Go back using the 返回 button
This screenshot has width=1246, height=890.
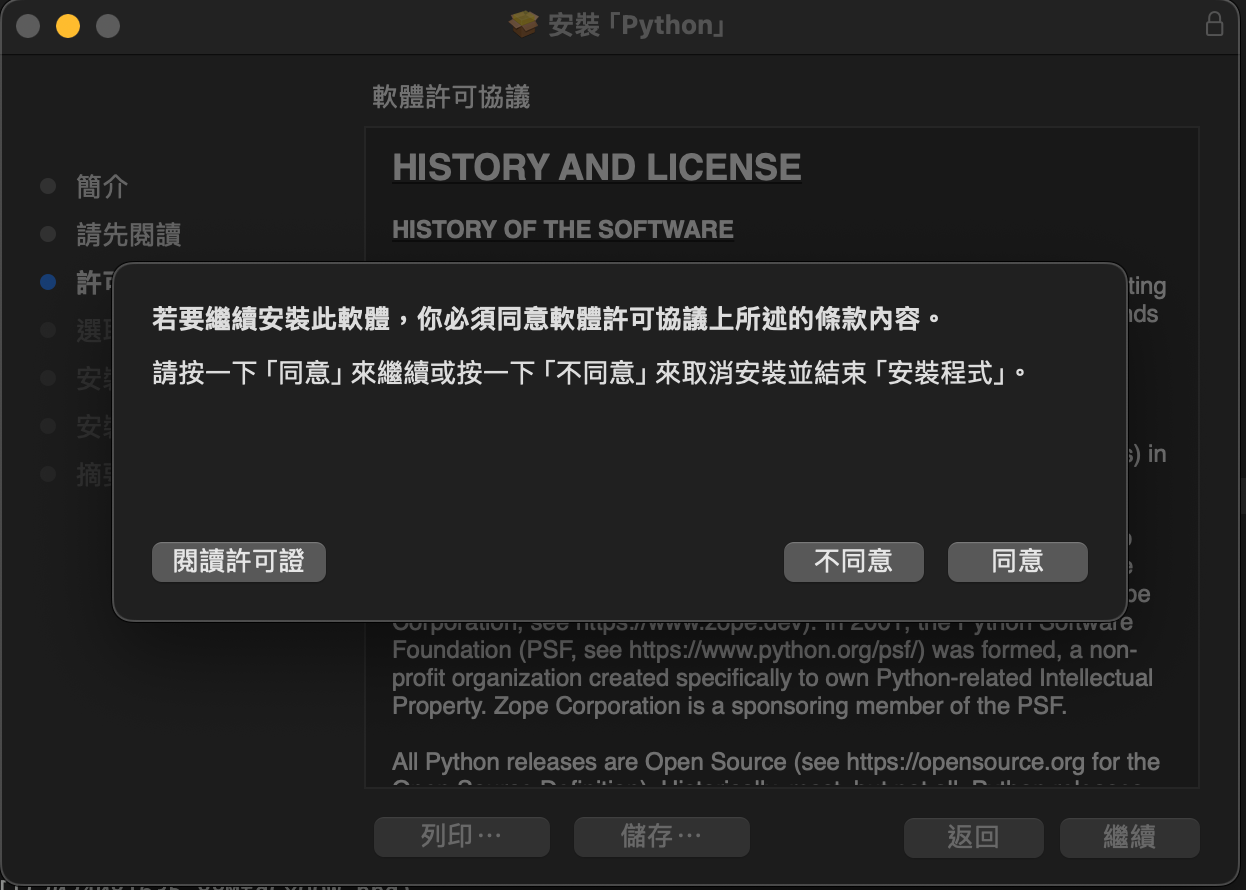[x=973, y=837]
